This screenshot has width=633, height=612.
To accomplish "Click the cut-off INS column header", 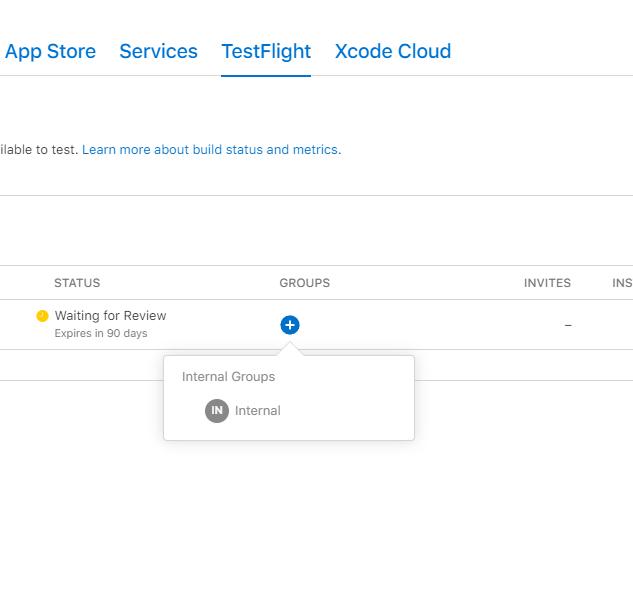I will click(x=622, y=283).
